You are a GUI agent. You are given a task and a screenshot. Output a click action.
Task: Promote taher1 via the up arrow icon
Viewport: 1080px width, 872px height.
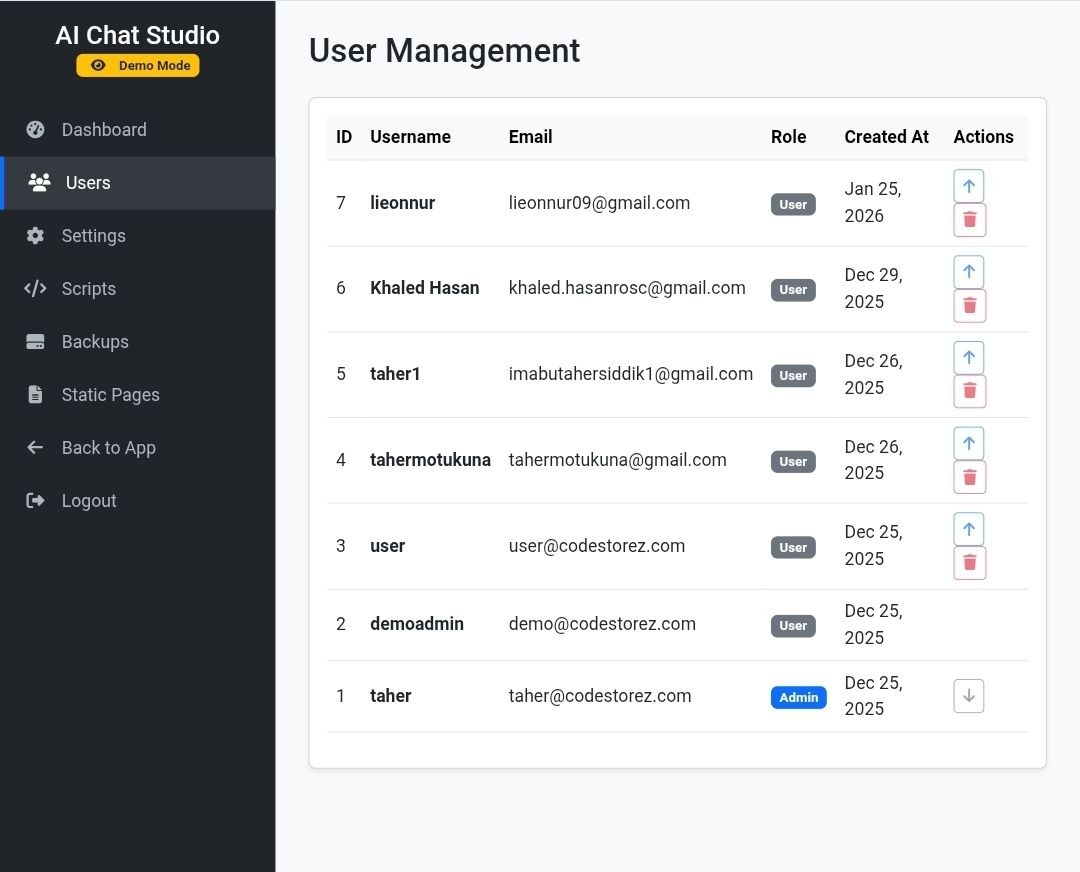coord(969,358)
